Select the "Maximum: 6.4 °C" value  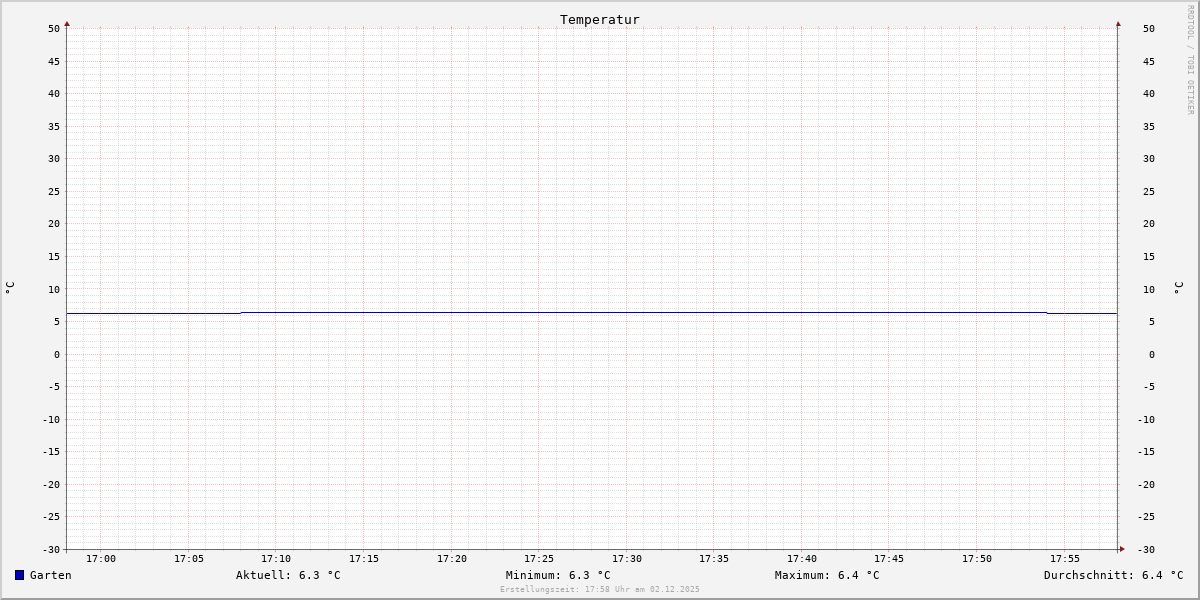[827, 575]
